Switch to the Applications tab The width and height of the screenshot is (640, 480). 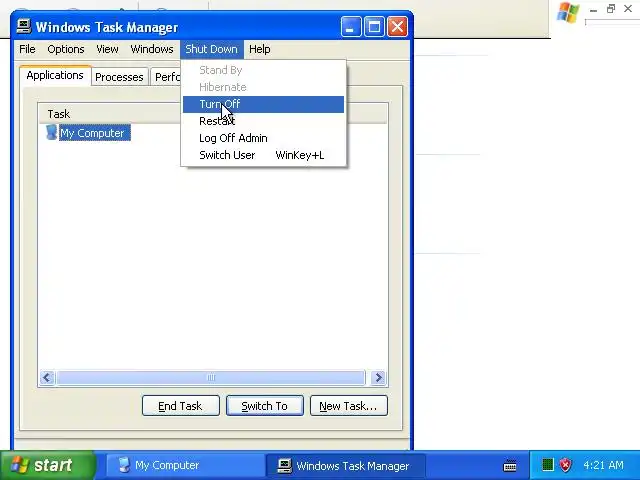point(55,76)
